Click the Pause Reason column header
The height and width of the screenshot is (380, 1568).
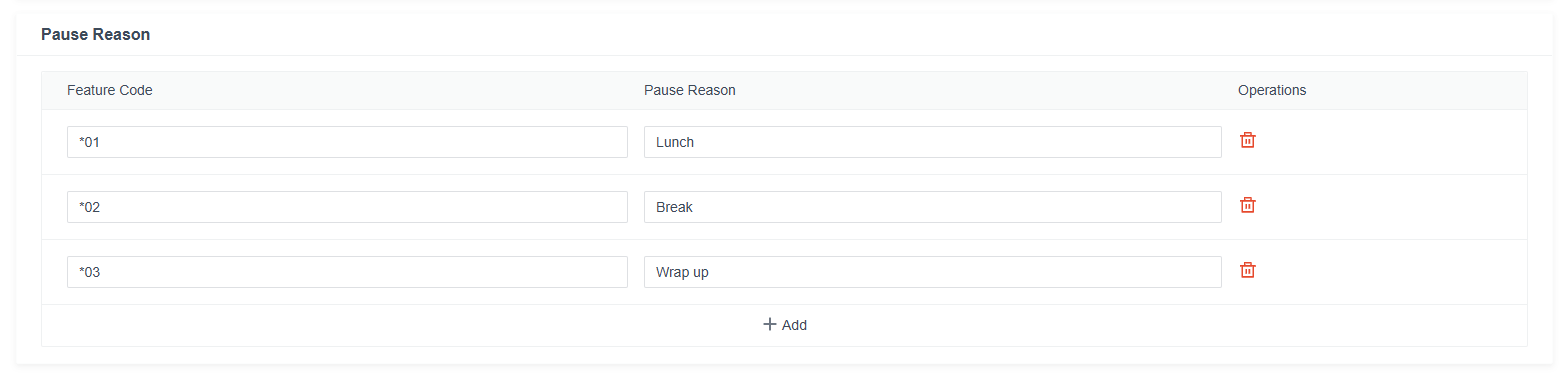(690, 90)
